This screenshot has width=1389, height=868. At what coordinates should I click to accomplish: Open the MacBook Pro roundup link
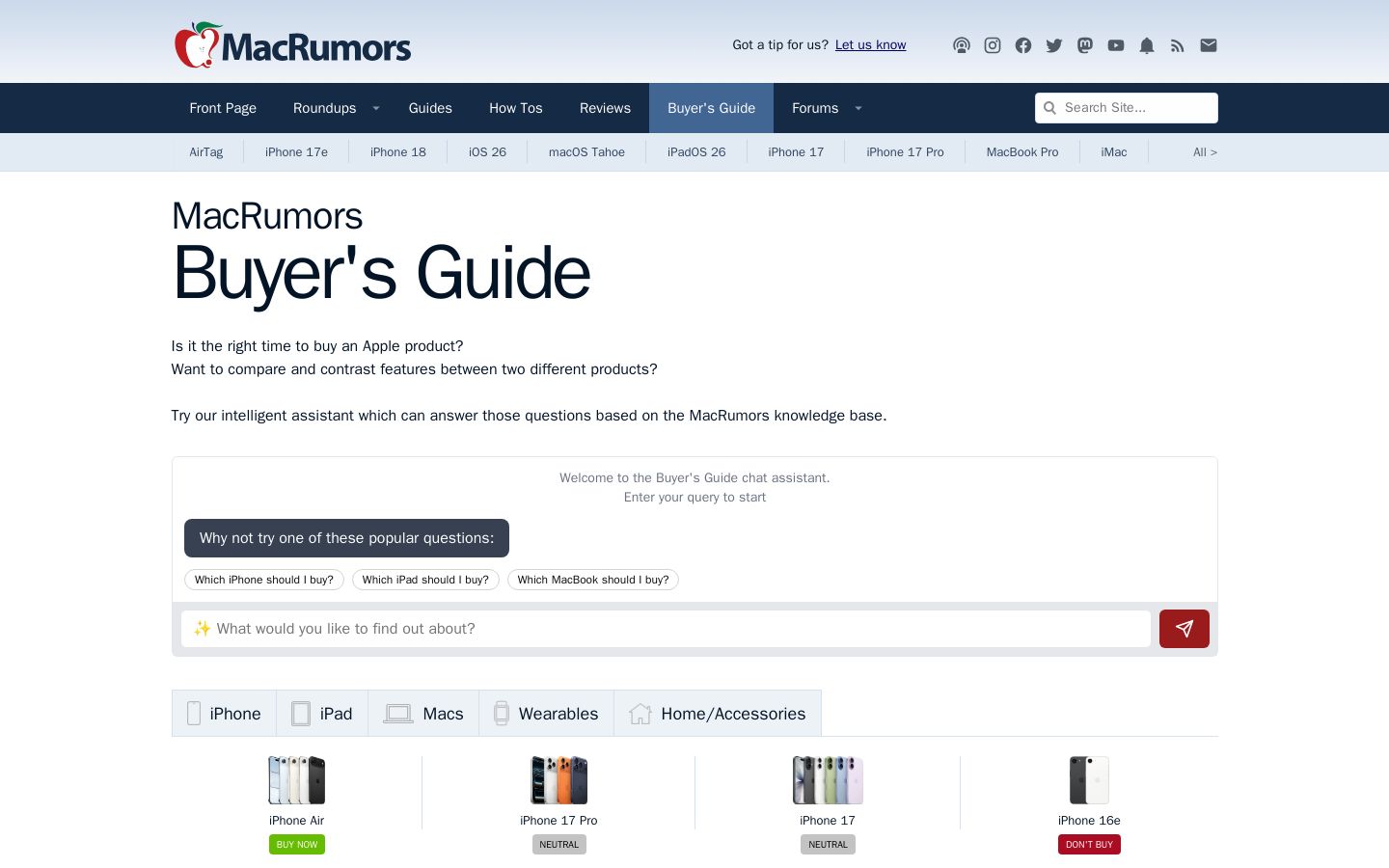pos(1022,152)
